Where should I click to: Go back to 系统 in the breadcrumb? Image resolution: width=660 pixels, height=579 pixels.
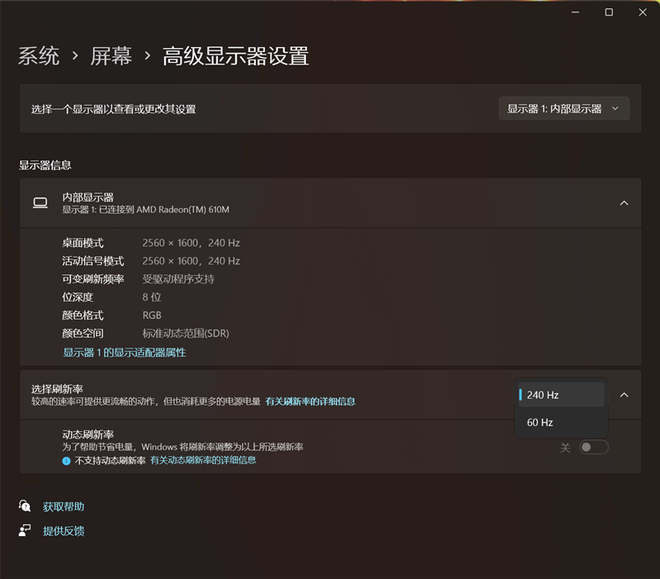pos(39,56)
